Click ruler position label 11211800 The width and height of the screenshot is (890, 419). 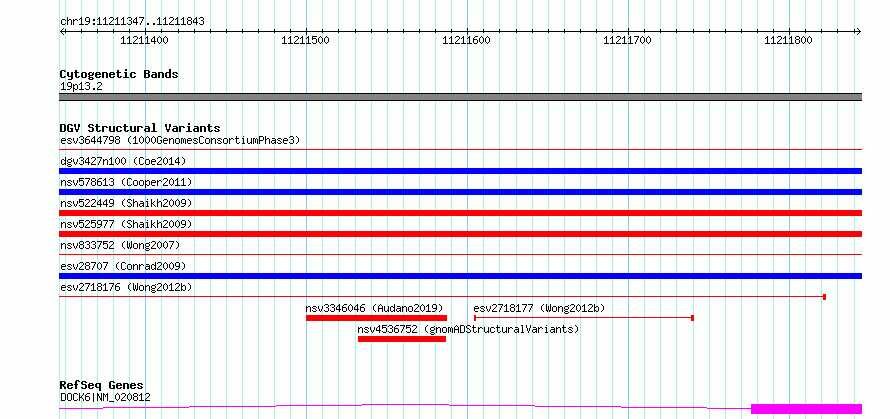pos(788,40)
